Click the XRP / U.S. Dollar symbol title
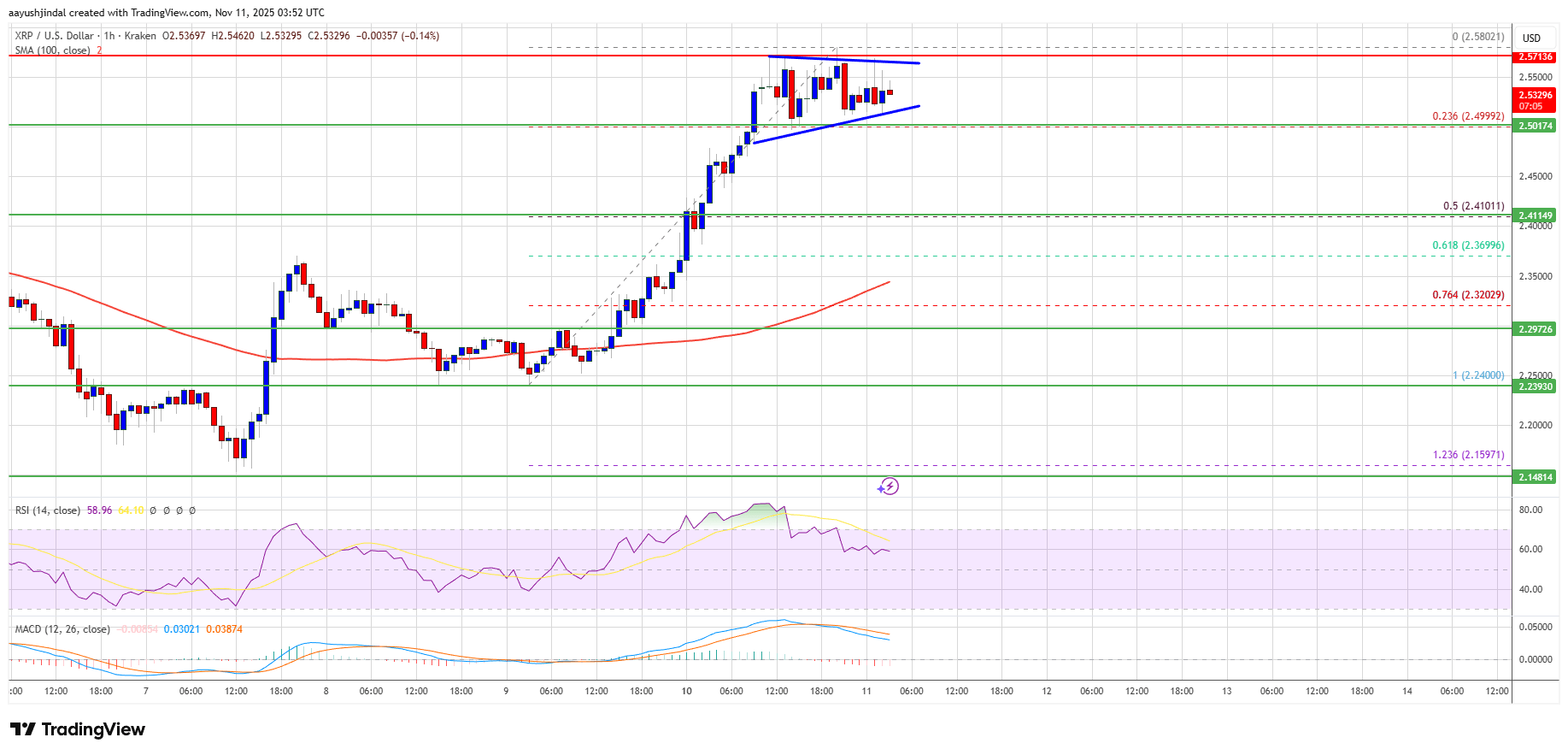The image size is (1568, 755). (x=55, y=36)
